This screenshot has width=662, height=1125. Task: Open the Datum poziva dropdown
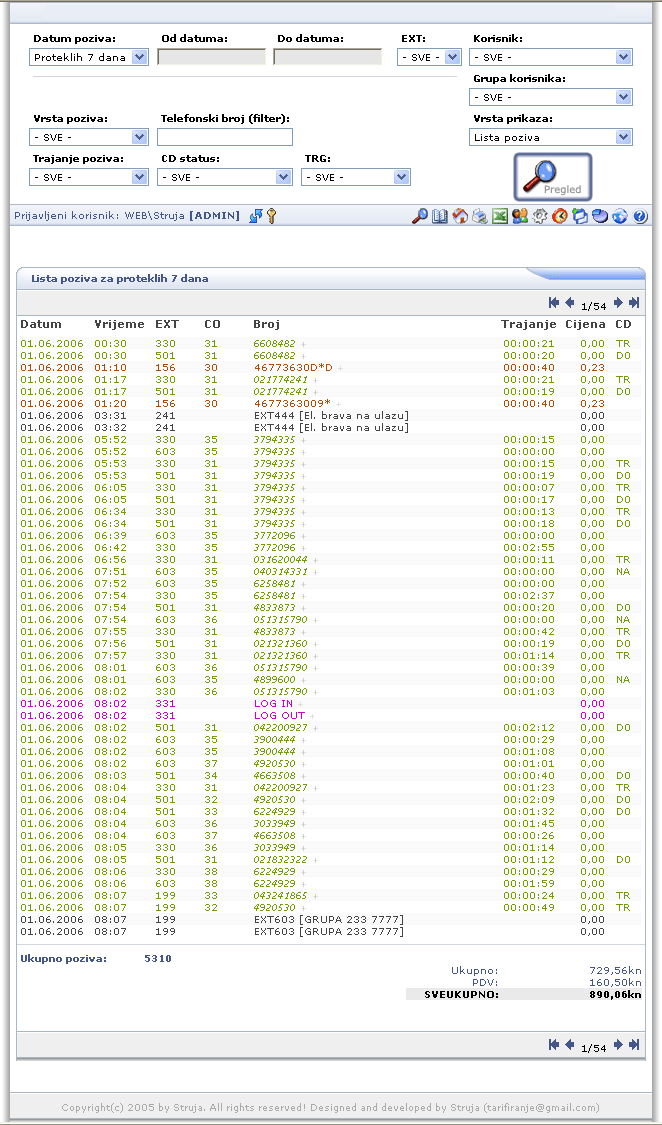(x=89, y=57)
